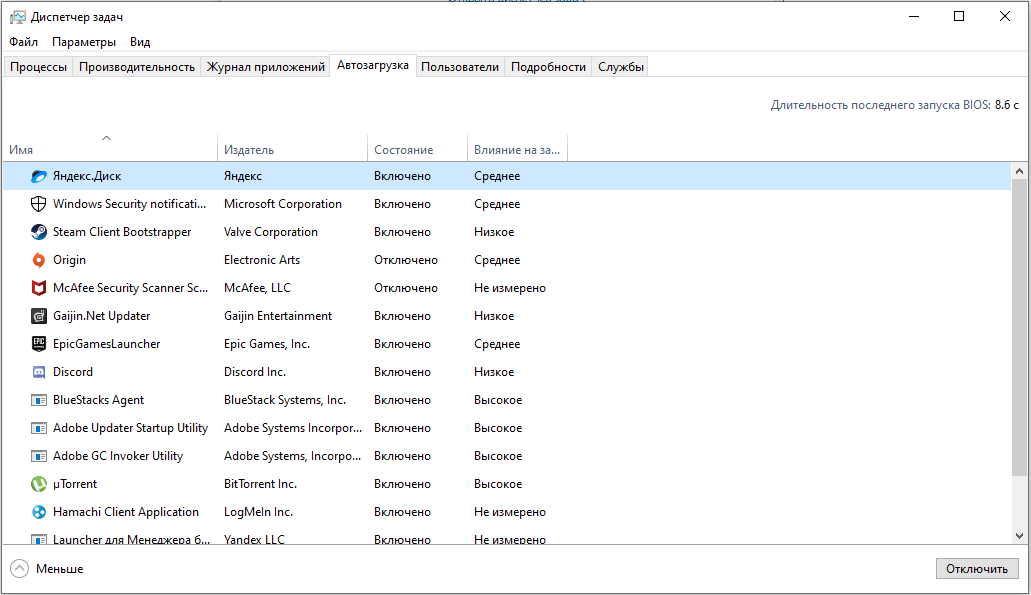
Task: Select the µTorrent entry name
Action: click(75, 484)
